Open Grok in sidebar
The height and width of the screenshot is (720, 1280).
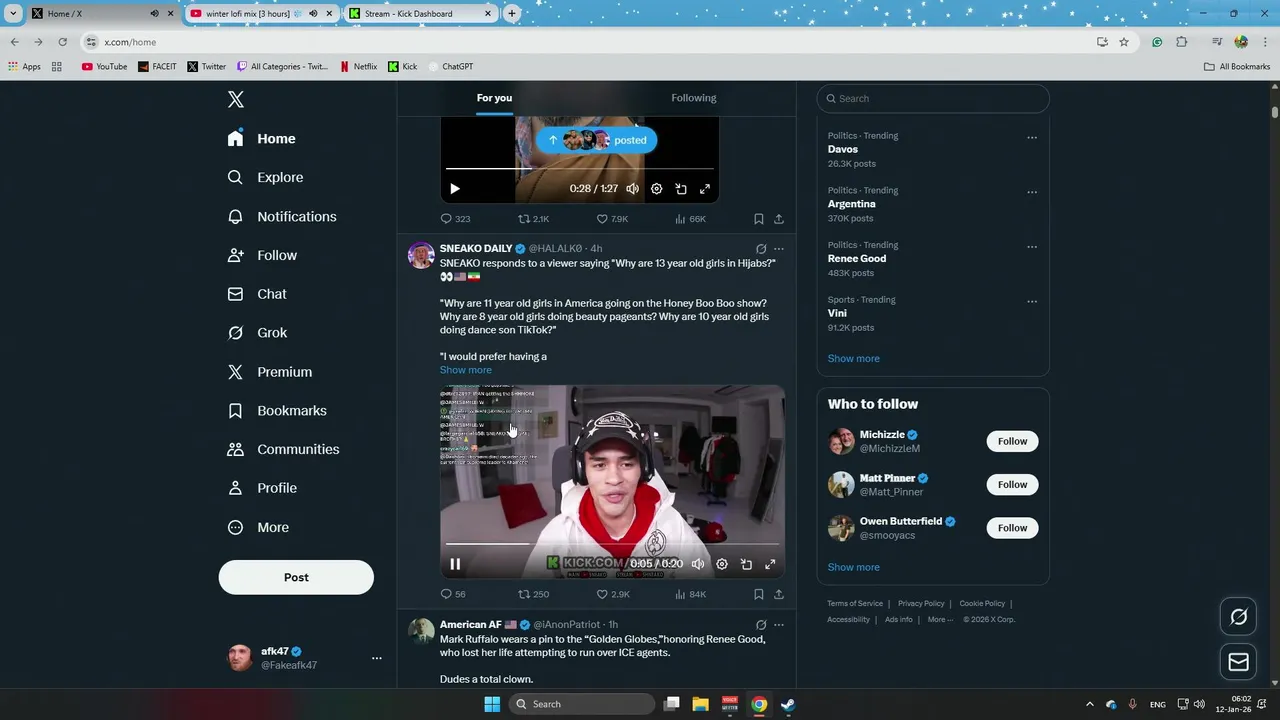point(257,333)
